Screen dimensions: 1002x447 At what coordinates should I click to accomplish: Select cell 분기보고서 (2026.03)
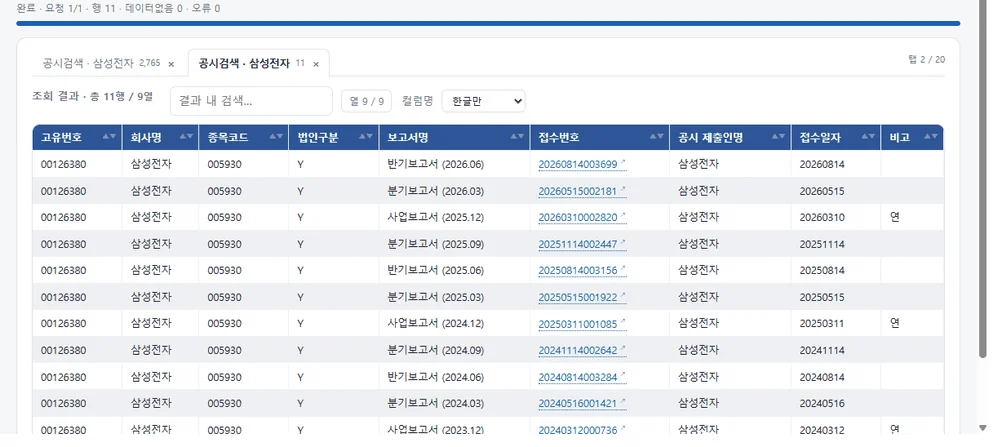click(x=454, y=191)
